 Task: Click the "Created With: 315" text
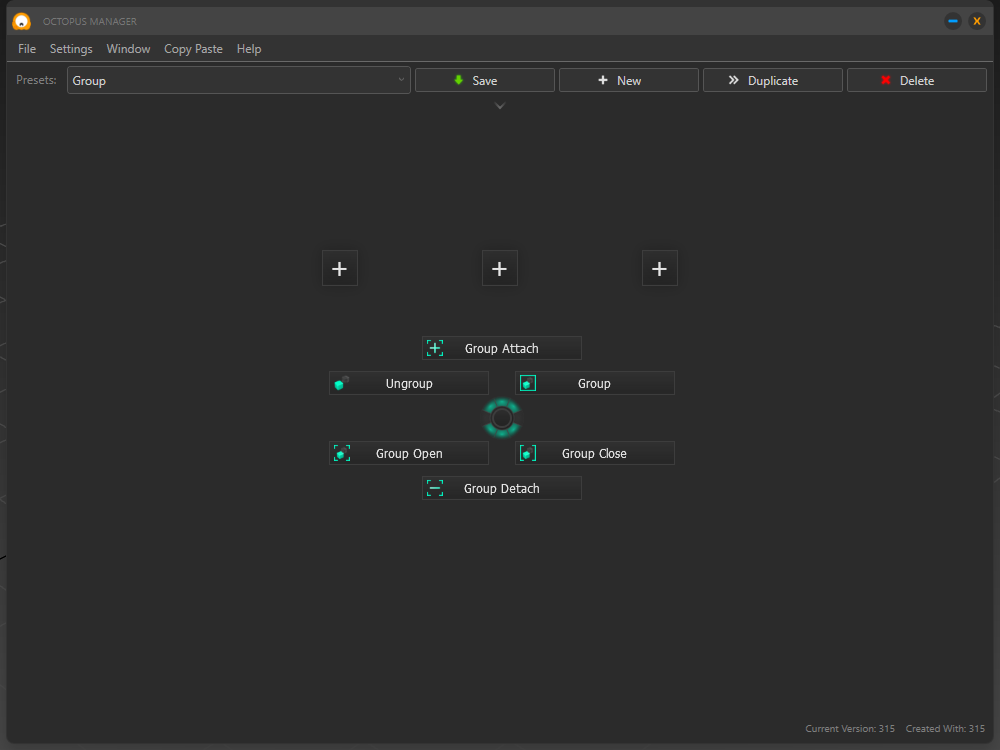click(945, 728)
